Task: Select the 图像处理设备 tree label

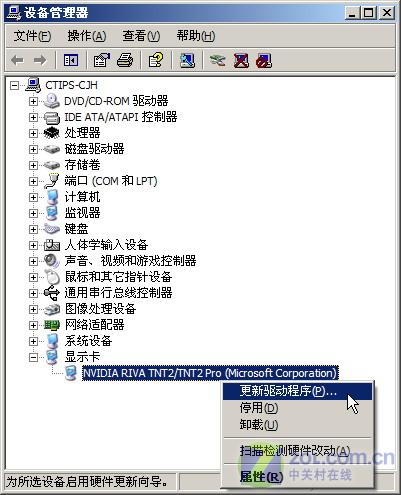Action: pyautogui.click(x=100, y=309)
